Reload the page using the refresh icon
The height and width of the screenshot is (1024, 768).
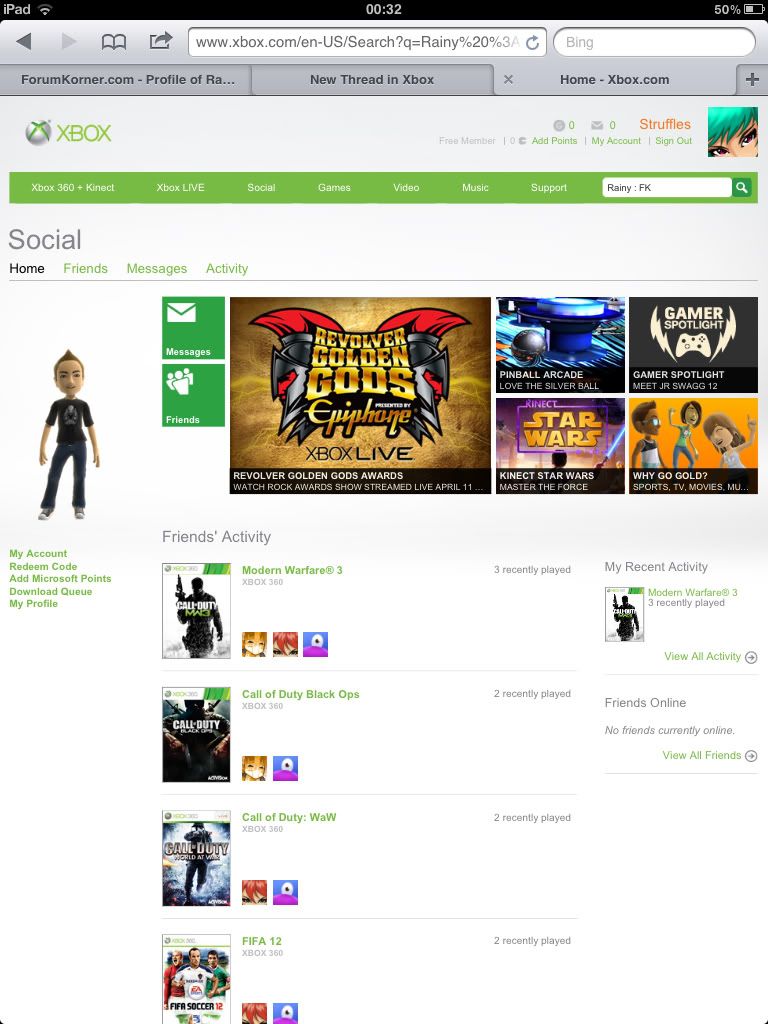click(x=532, y=42)
